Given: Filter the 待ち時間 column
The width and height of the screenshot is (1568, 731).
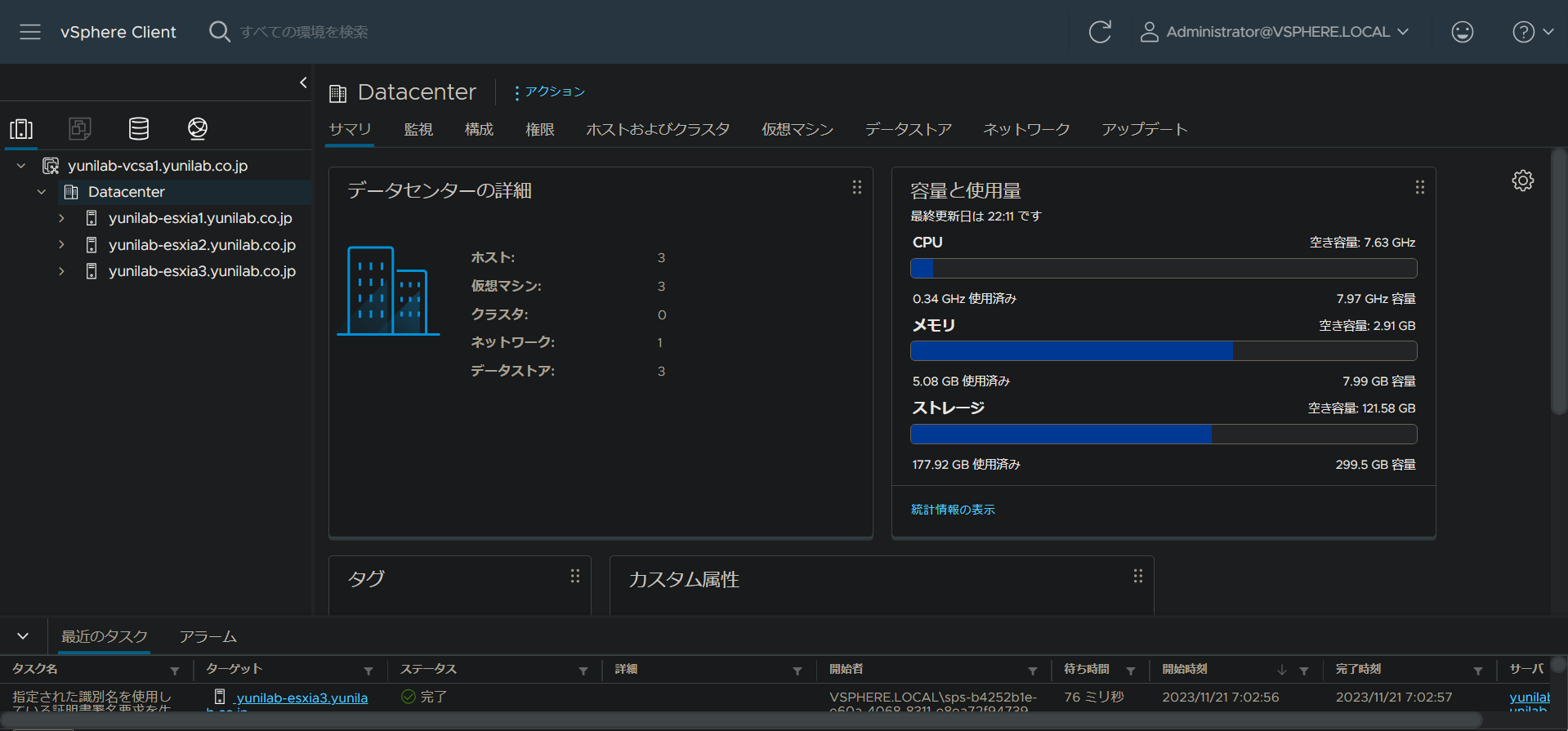Looking at the screenshot, I should pyautogui.click(x=1131, y=671).
